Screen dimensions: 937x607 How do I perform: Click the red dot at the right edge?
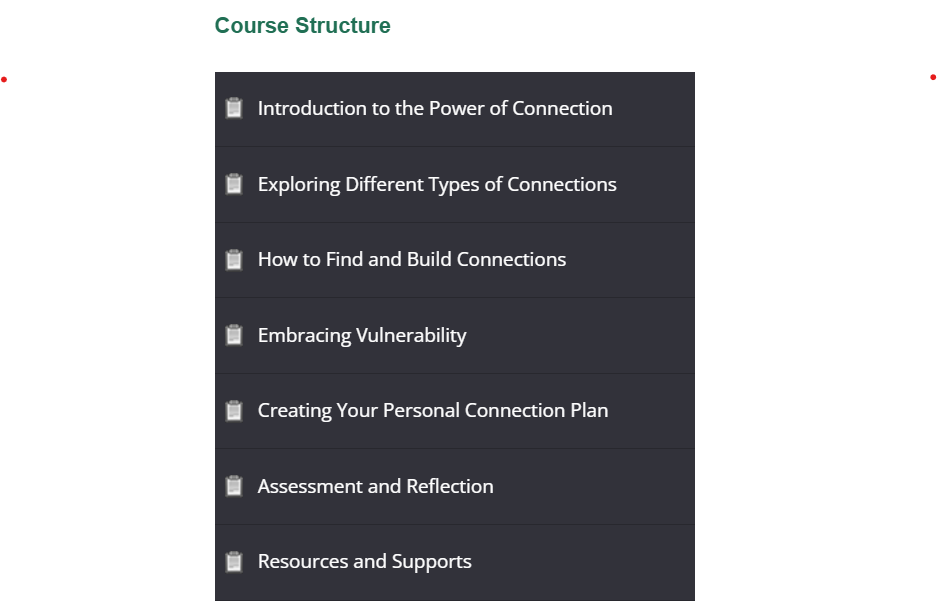click(x=933, y=77)
